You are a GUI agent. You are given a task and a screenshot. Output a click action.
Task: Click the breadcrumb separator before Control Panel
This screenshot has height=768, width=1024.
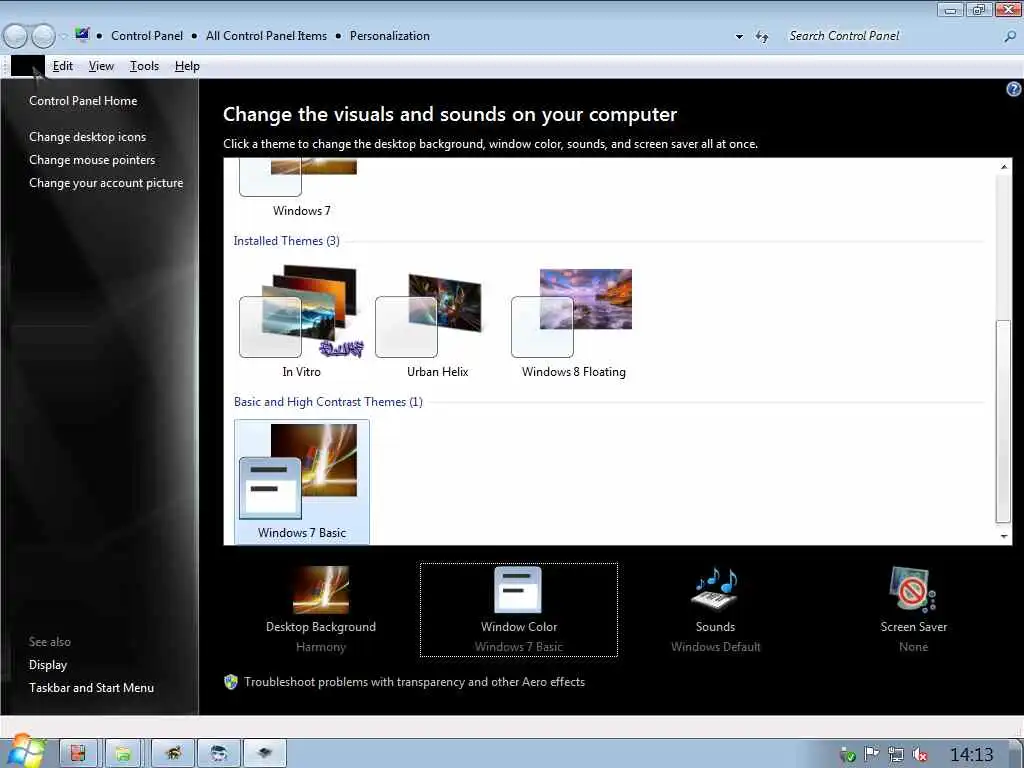click(99, 36)
